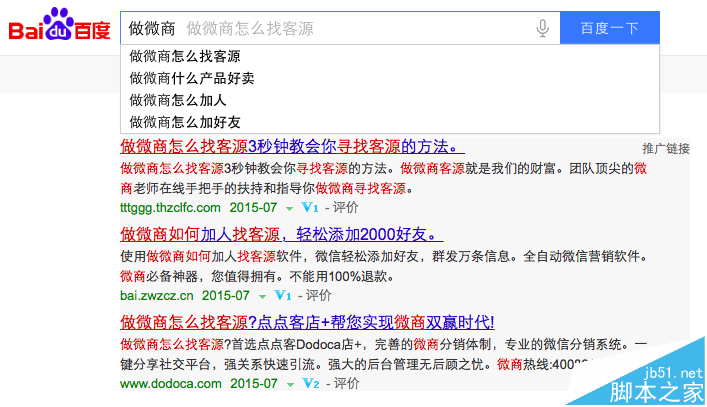Screen dimensions: 707x407
Task: Click the Baidu logo
Action: (58, 28)
